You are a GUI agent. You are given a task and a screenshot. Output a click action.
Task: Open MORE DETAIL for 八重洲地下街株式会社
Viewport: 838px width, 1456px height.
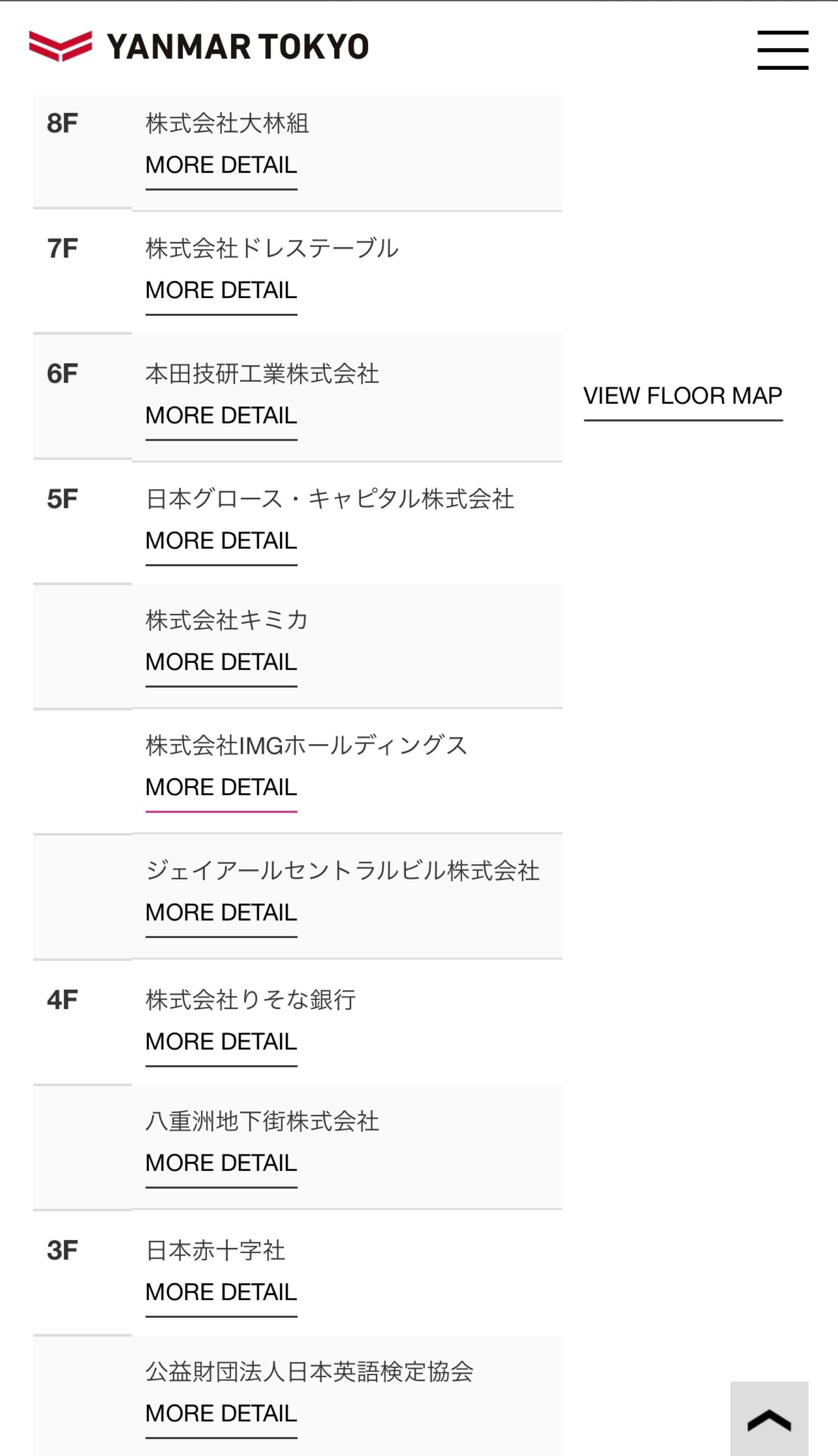click(221, 1163)
